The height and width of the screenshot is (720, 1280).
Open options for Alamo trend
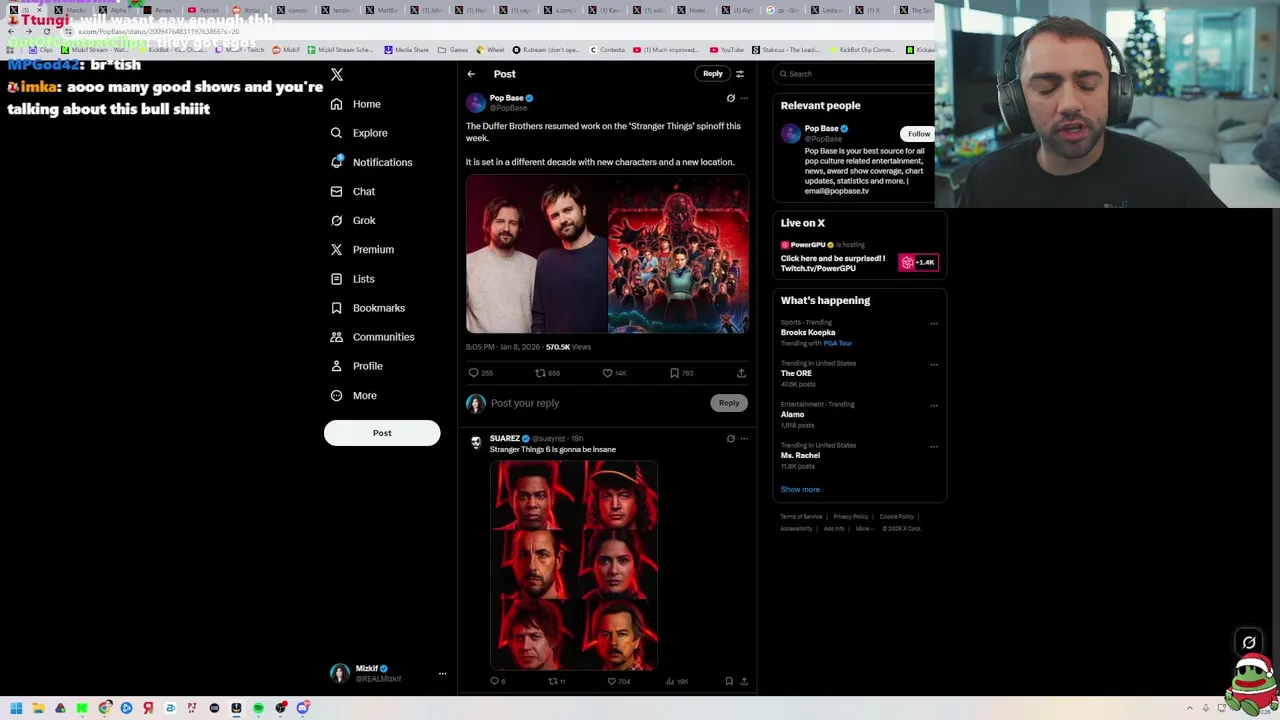(934, 405)
